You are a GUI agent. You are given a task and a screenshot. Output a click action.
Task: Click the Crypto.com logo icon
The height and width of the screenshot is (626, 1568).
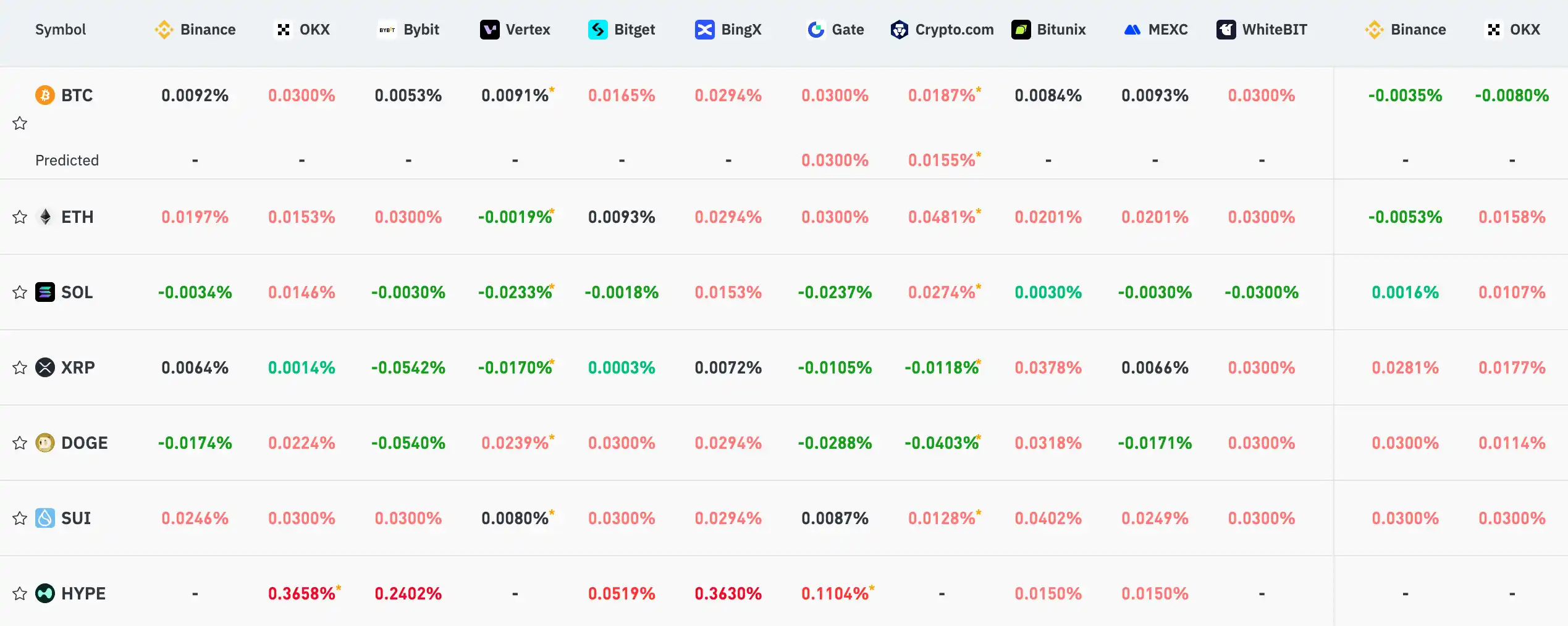tap(900, 30)
